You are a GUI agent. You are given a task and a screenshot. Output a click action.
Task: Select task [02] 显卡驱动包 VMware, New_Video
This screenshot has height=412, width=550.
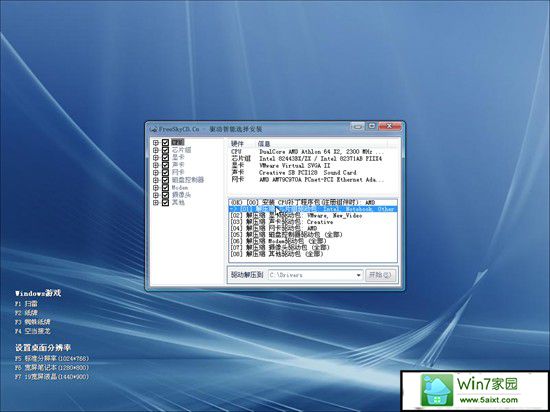click(x=313, y=216)
